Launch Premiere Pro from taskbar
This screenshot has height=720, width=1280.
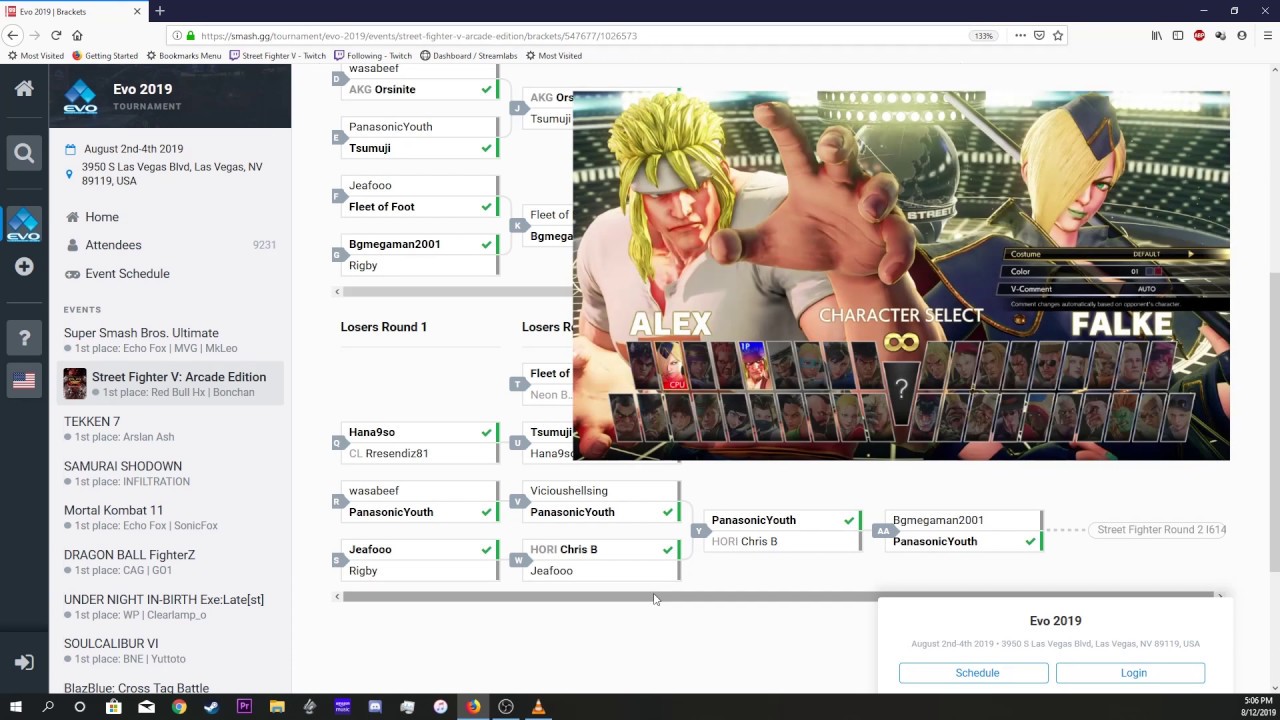point(244,707)
